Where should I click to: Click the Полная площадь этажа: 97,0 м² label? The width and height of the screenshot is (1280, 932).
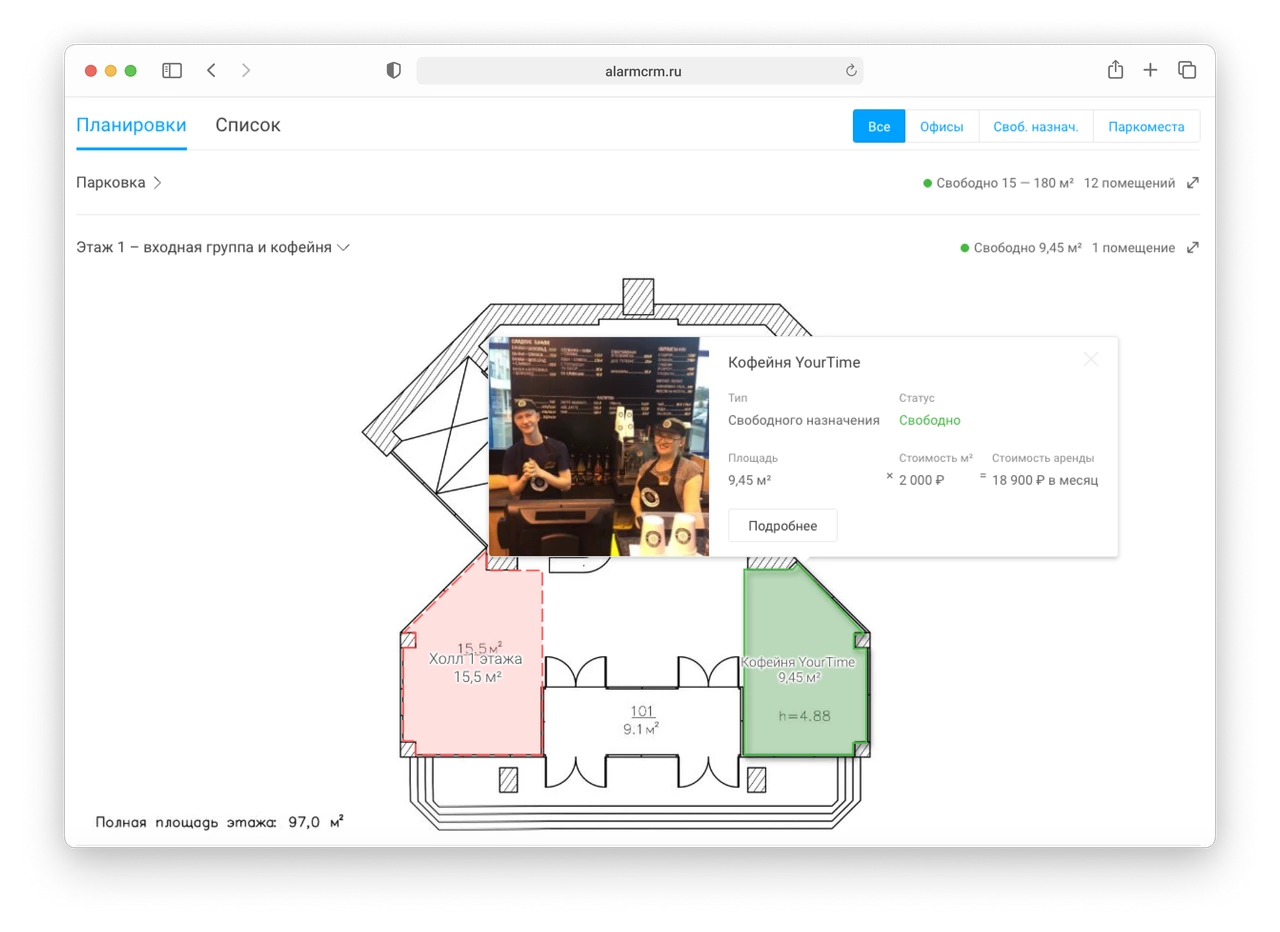coord(220,822)
